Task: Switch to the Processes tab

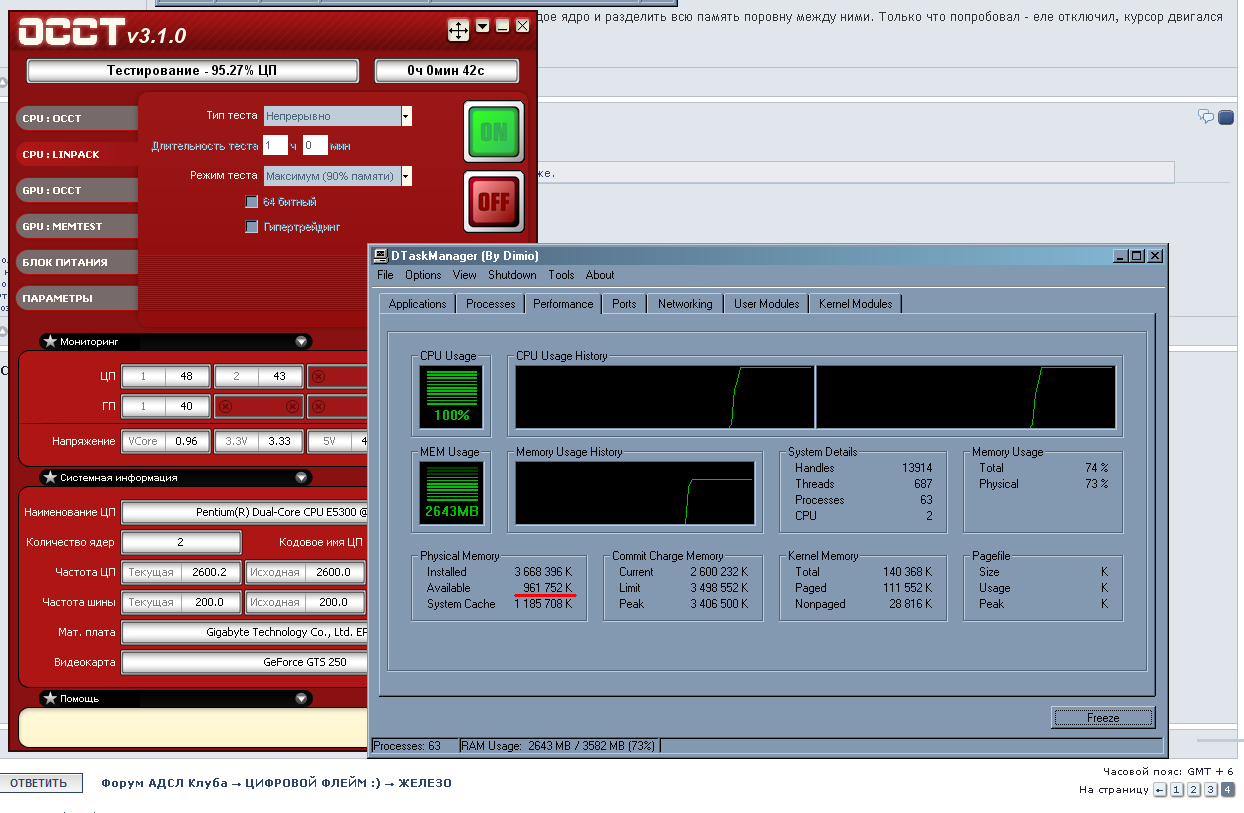Action: (491, 304)
